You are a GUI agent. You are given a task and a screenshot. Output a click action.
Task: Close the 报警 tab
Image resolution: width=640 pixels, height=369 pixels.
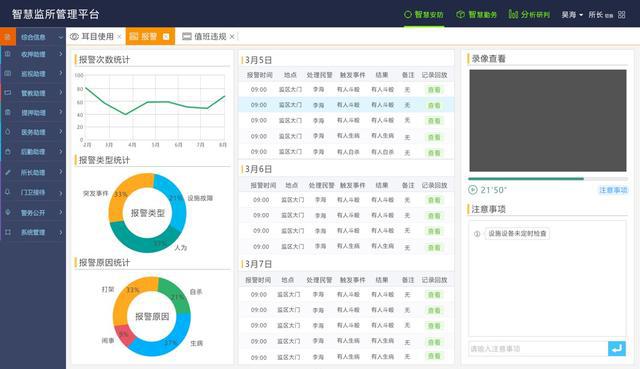(x=166, y=37)
